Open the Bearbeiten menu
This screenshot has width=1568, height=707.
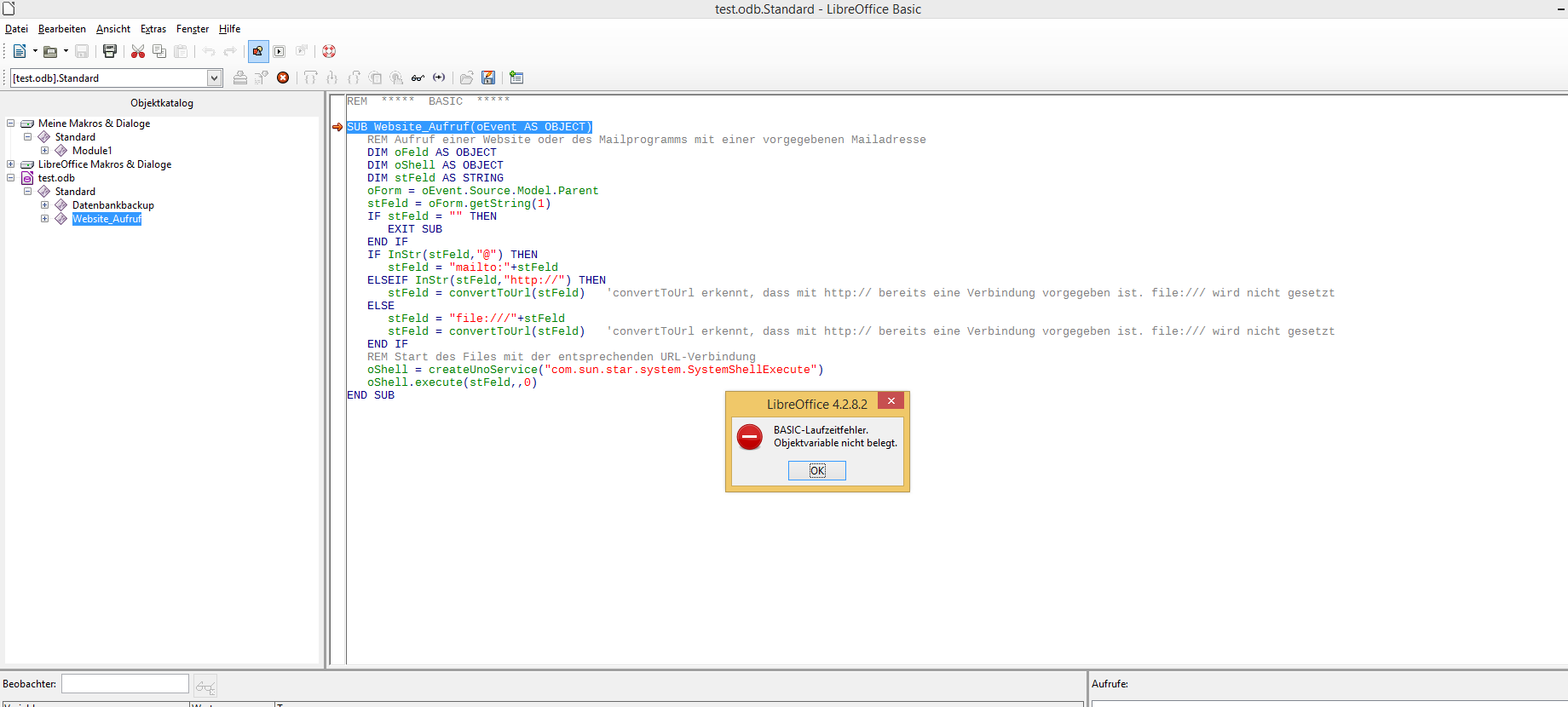point(62,29)
